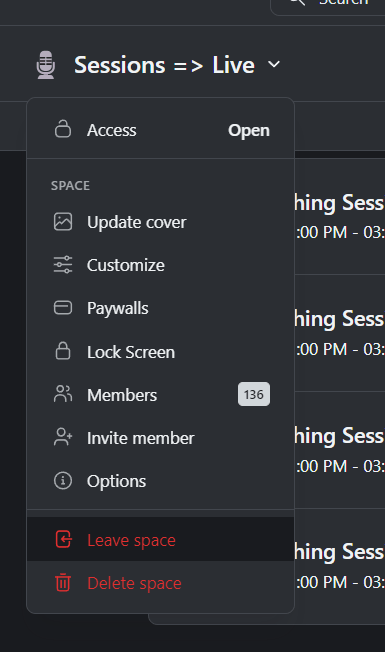
Task: Open the Members list
Action: pyautogui.click(x=160, y=395)
